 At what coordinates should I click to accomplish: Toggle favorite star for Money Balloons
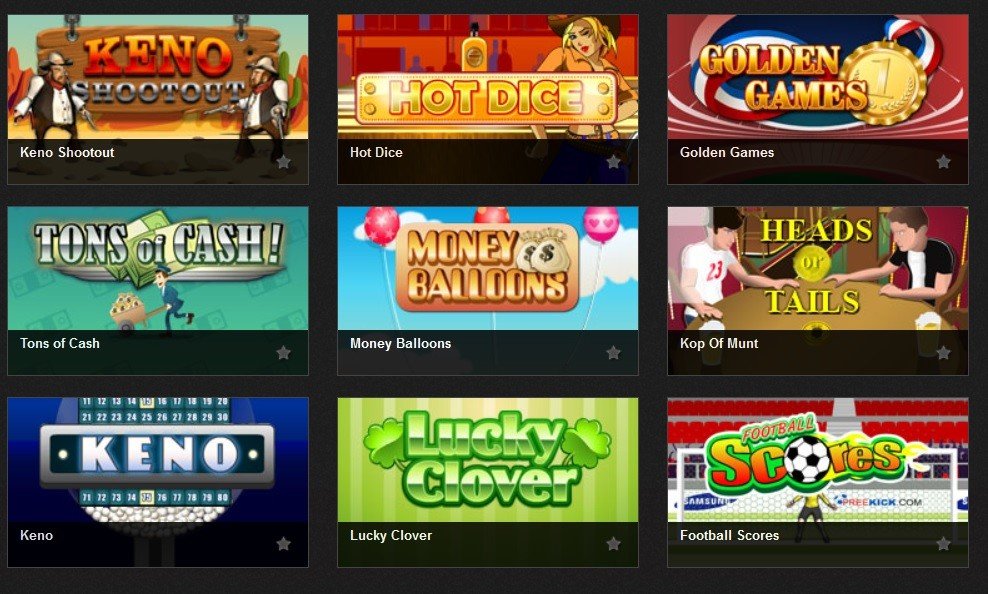pyautogui.click(x=613, y=353)
